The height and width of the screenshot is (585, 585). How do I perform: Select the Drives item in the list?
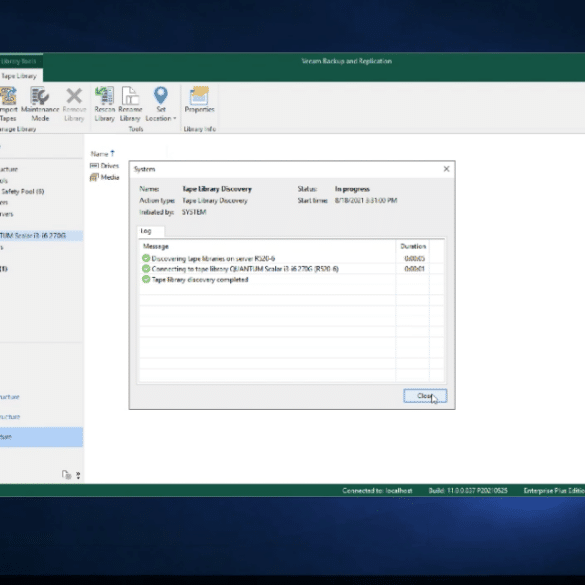pos(104,166)
